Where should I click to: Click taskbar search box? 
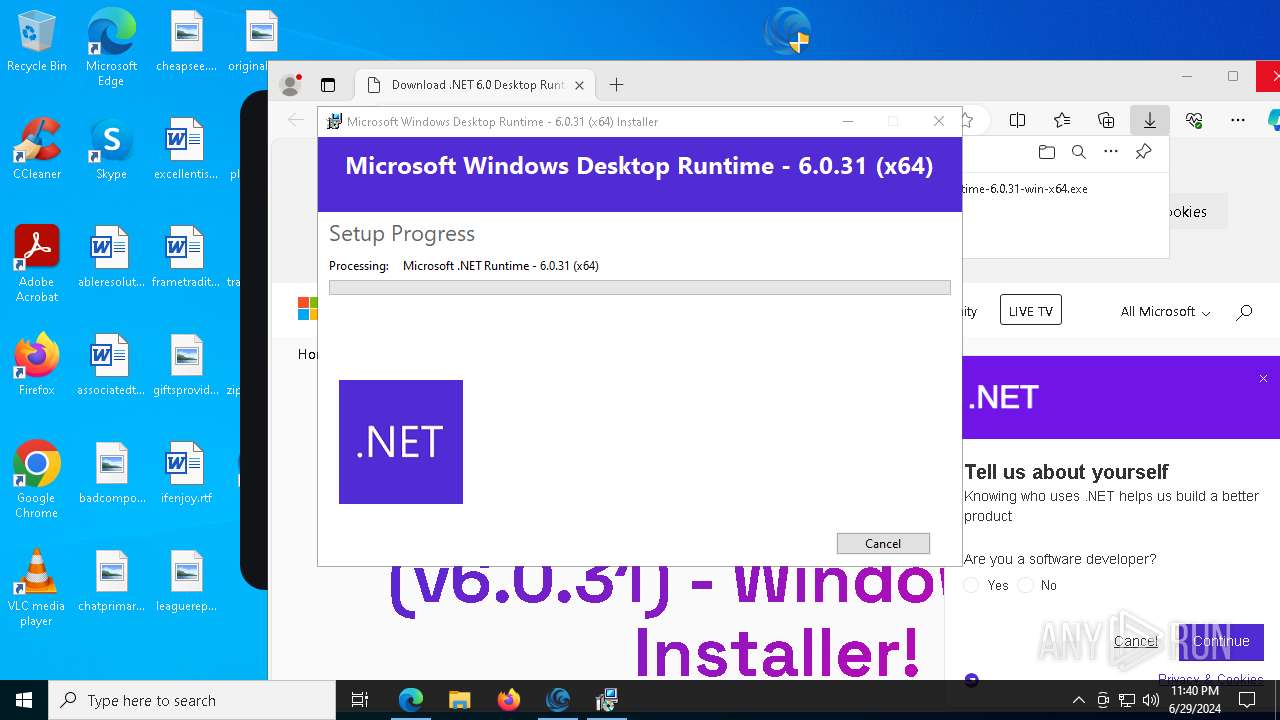point(192,700)
